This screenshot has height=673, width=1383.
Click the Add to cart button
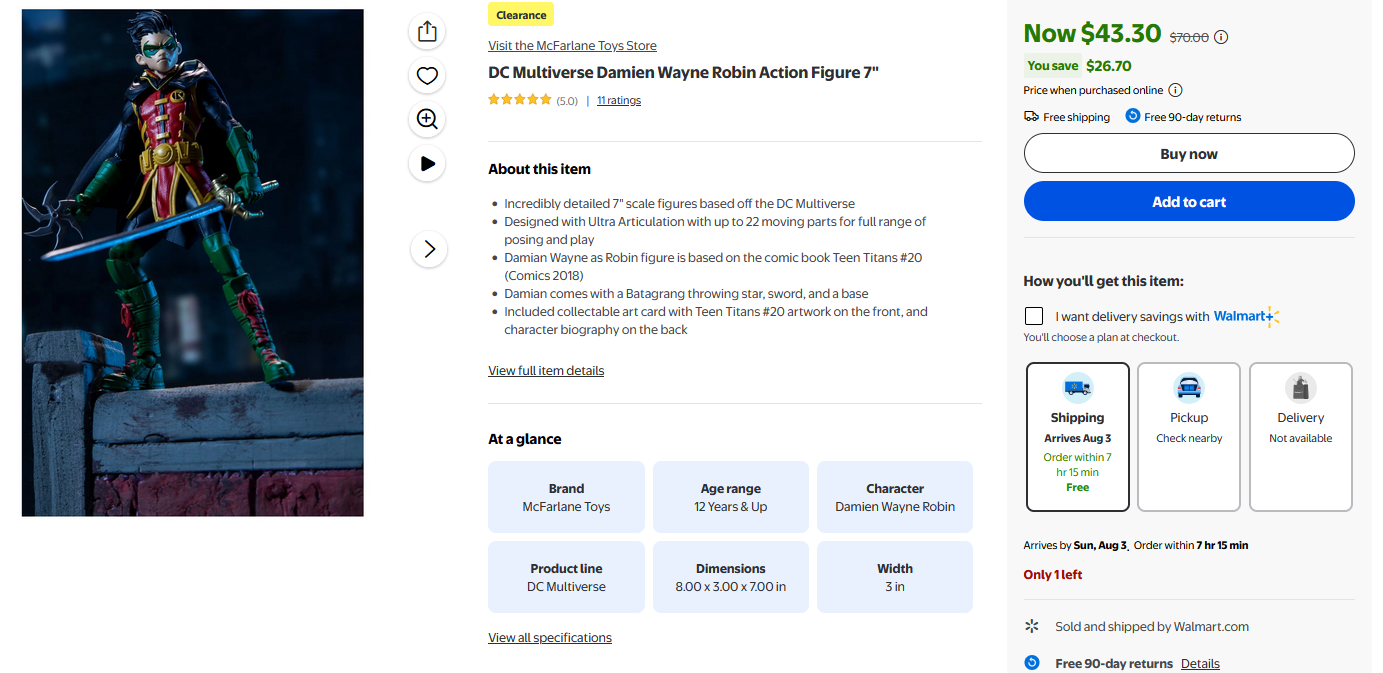[1189, 201]
